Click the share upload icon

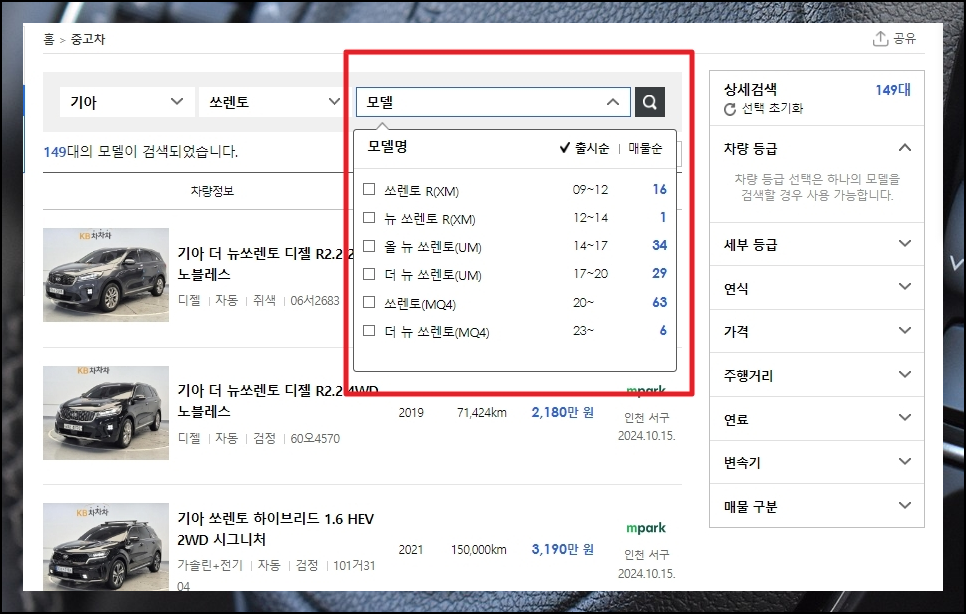click(880, 38)
